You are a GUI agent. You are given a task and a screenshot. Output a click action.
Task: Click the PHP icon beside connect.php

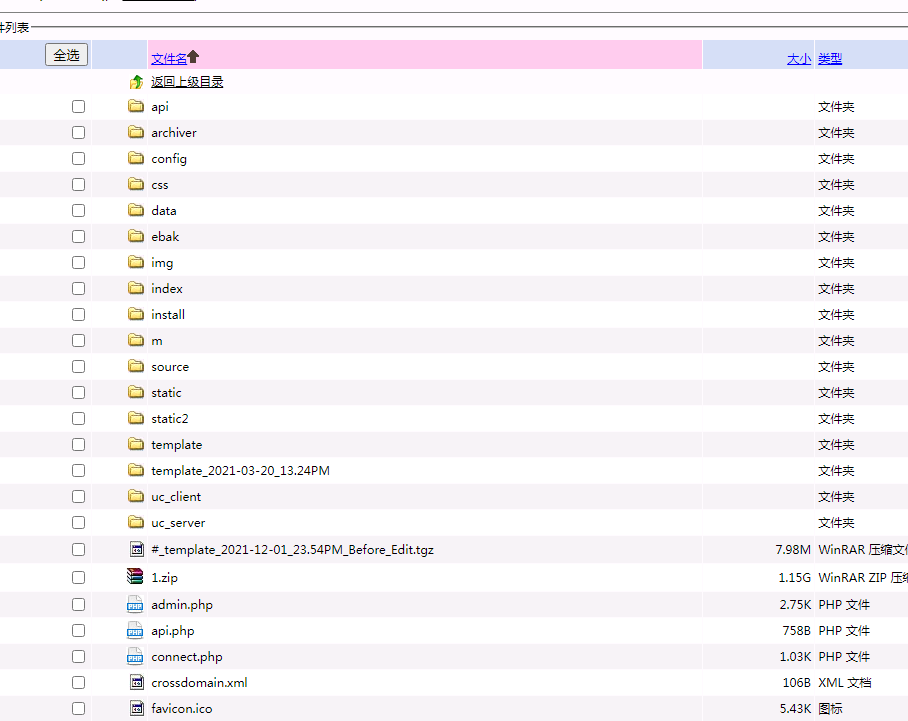[x=136, y=657]
